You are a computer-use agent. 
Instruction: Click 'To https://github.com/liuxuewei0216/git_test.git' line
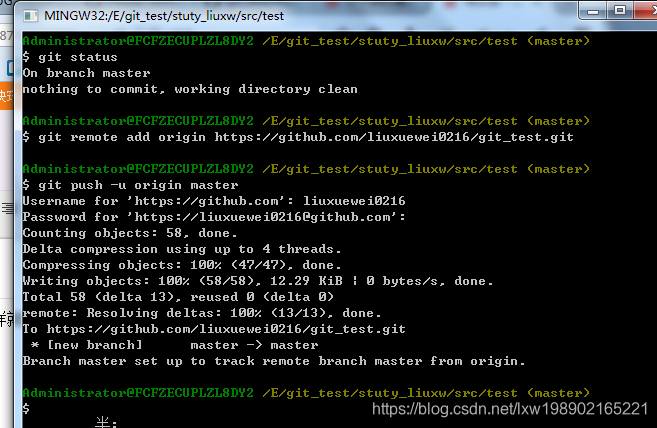(214, 329)
